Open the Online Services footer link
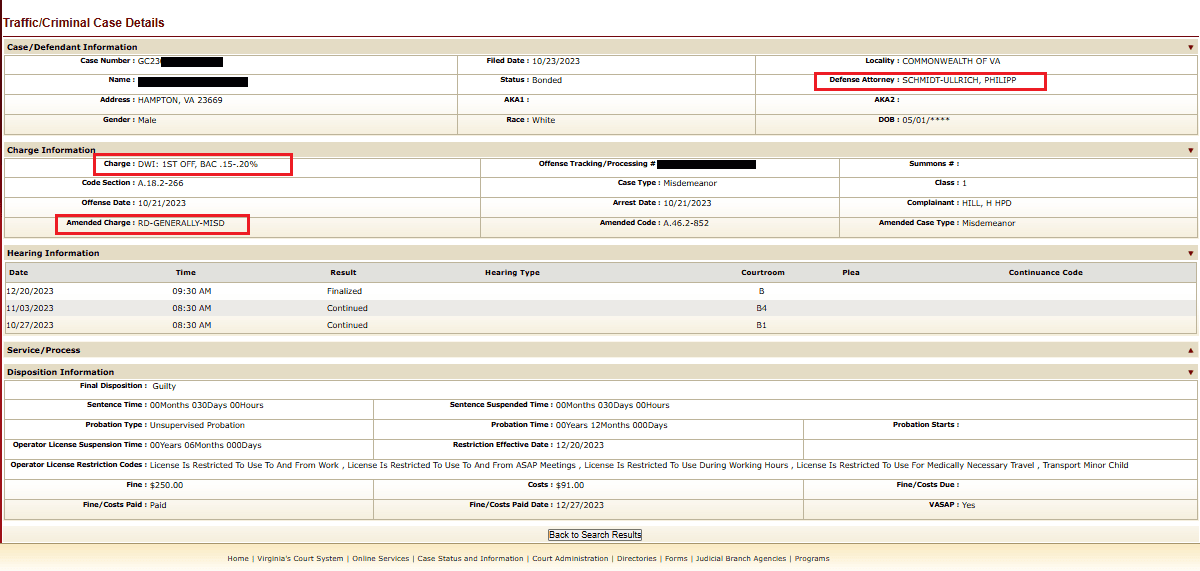Screen dimensions: 1200x571 point(380,559)
